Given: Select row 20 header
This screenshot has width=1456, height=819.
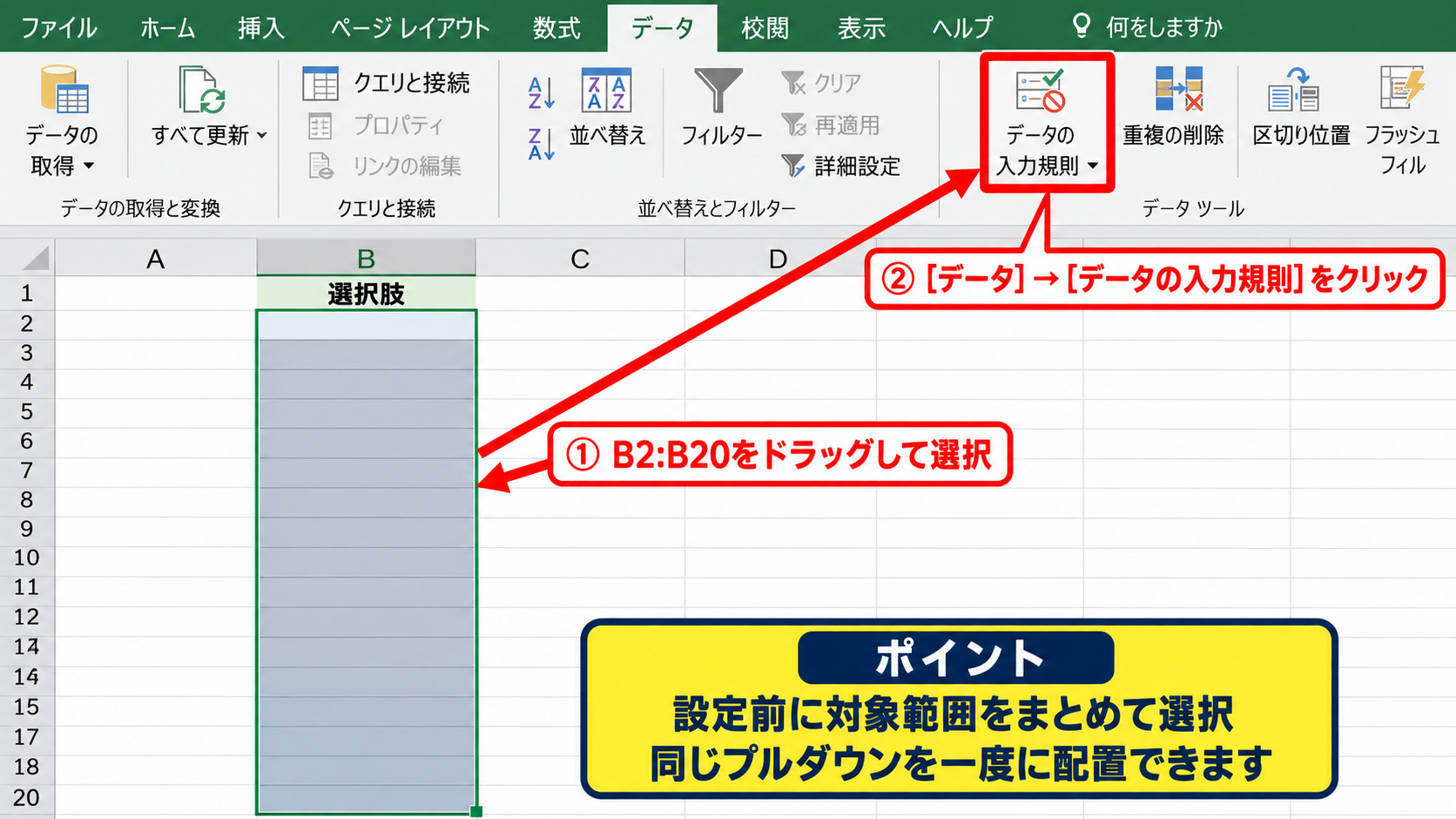Looking at the screenshot, I should point(27,797).
